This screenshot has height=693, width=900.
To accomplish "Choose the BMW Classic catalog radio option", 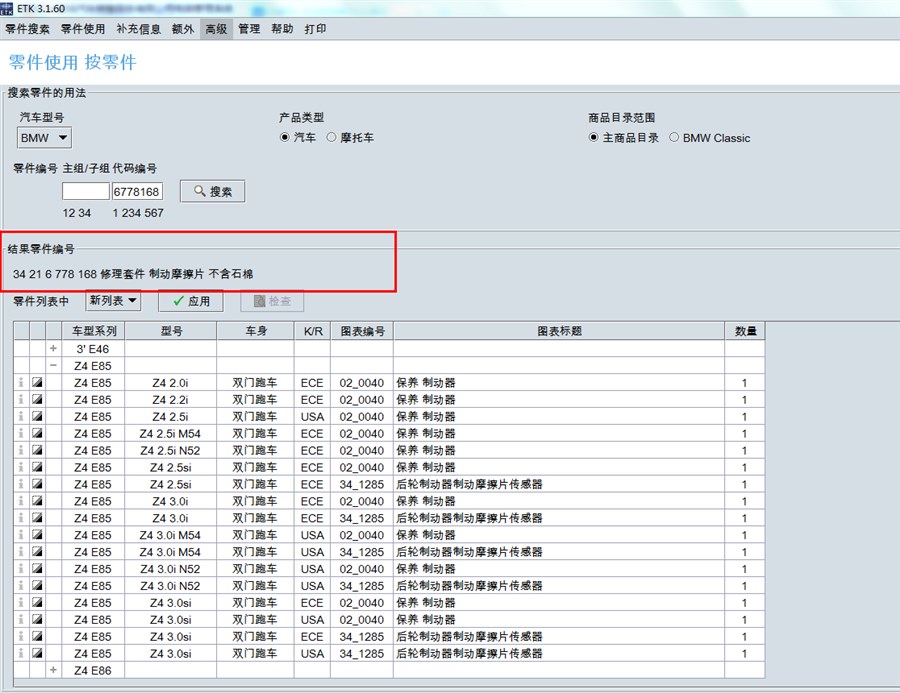I will point(674,138).
